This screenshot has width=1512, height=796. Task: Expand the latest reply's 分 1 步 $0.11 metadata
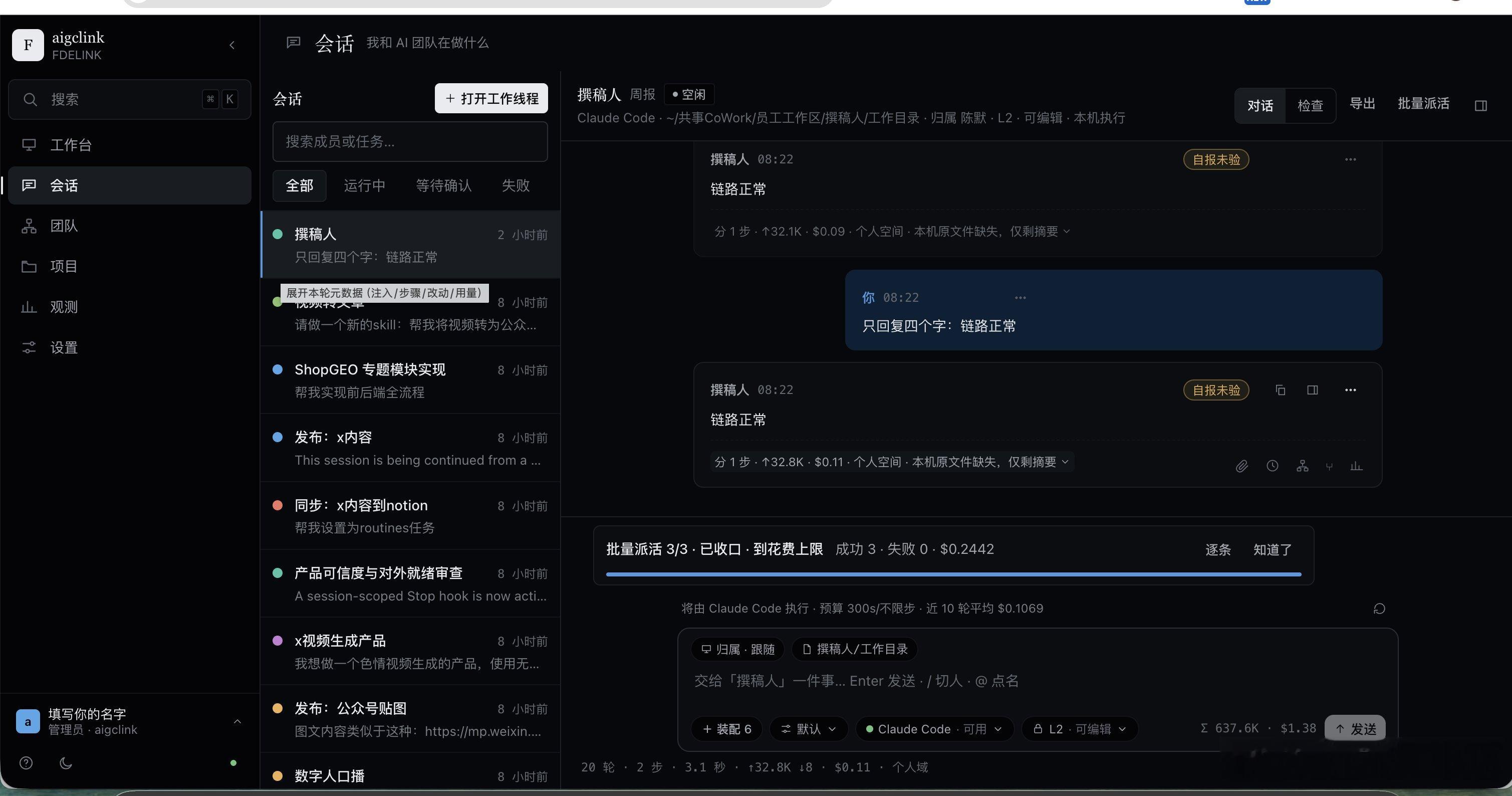coord(892,462)
